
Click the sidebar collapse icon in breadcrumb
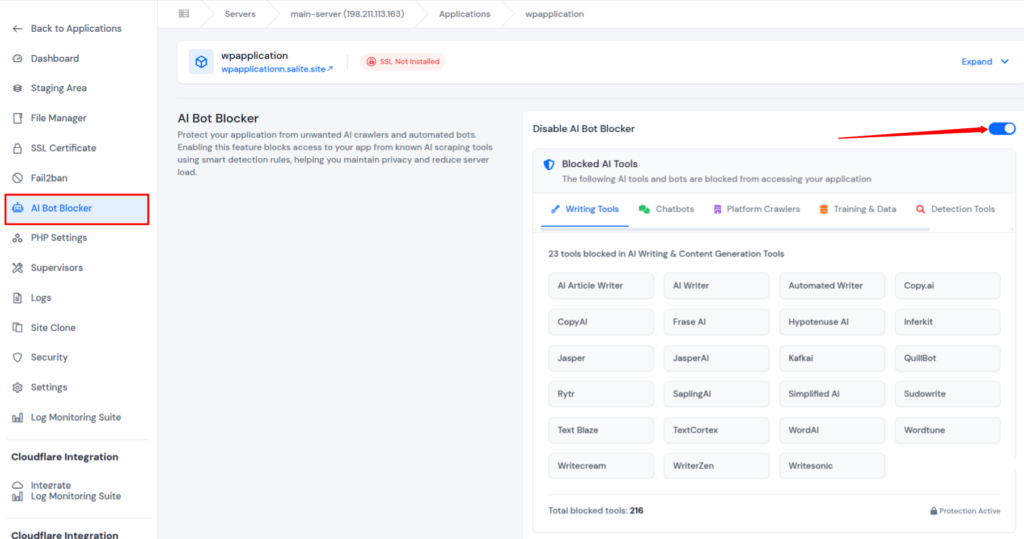[x=183, y=14]
